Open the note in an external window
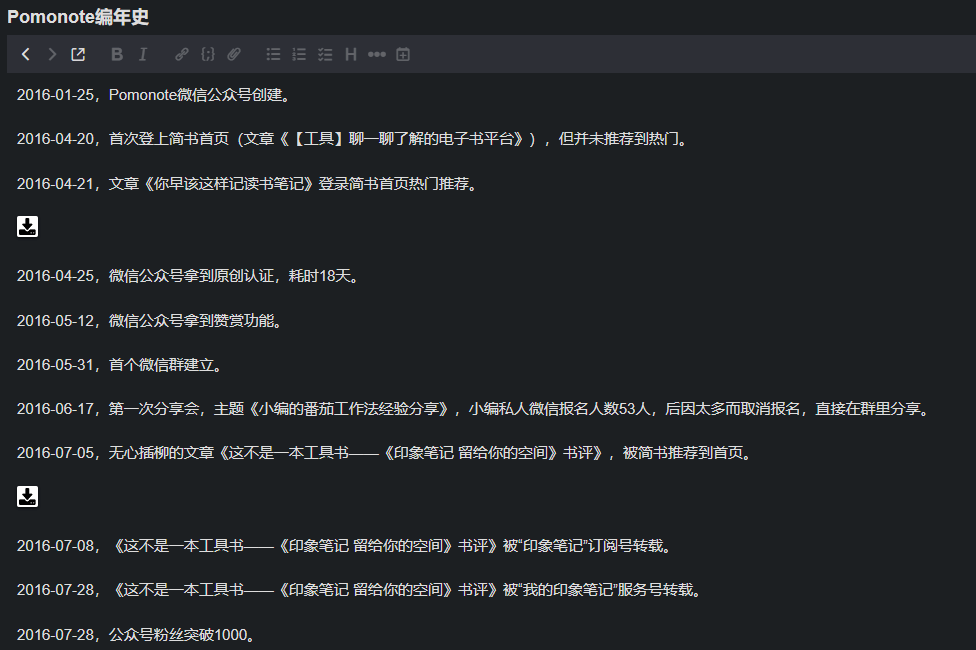The height and width of the screenshot is (650, 976). (x=78, y=54)
